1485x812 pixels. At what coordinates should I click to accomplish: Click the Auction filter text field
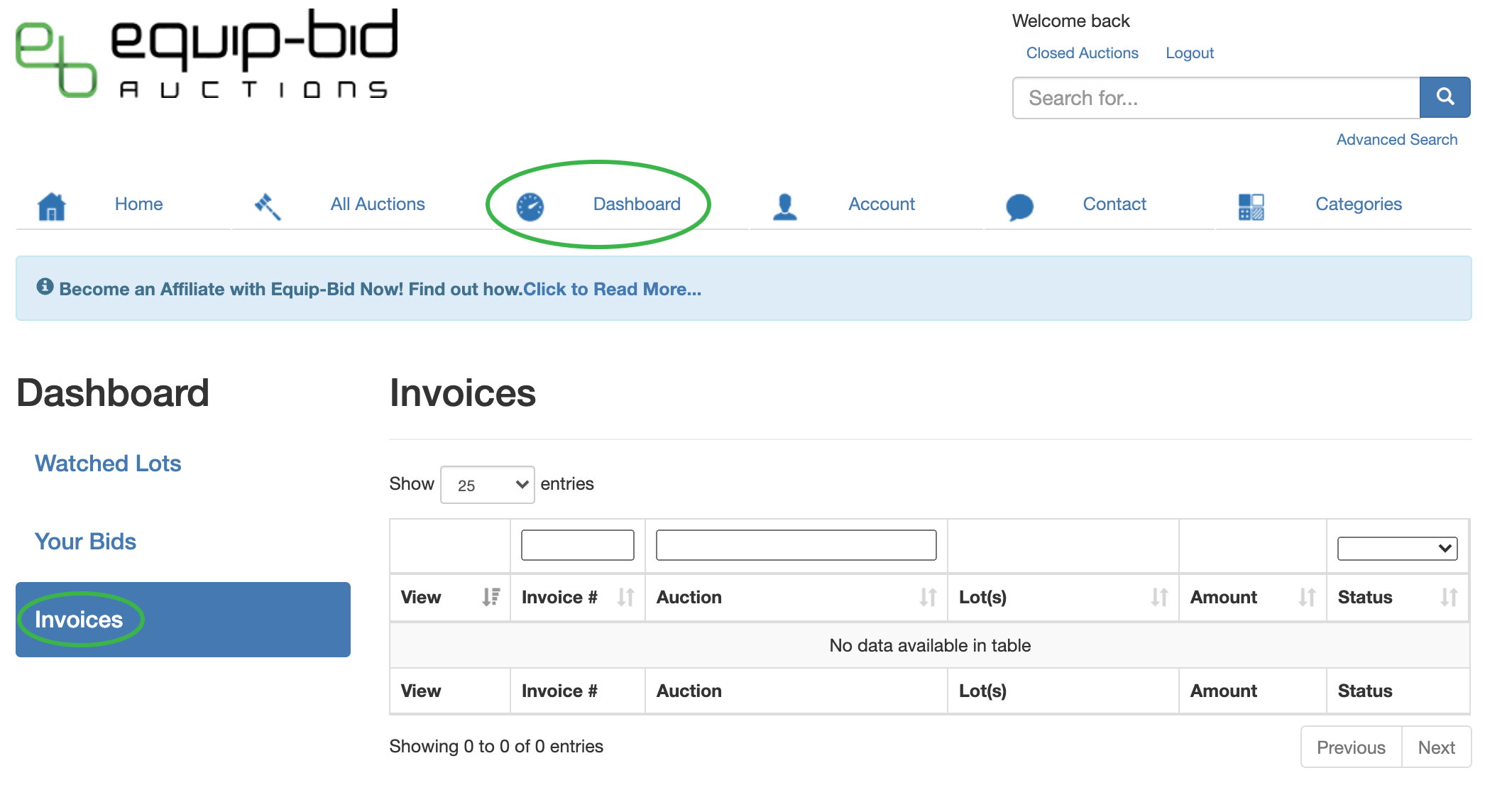[795, 545]
